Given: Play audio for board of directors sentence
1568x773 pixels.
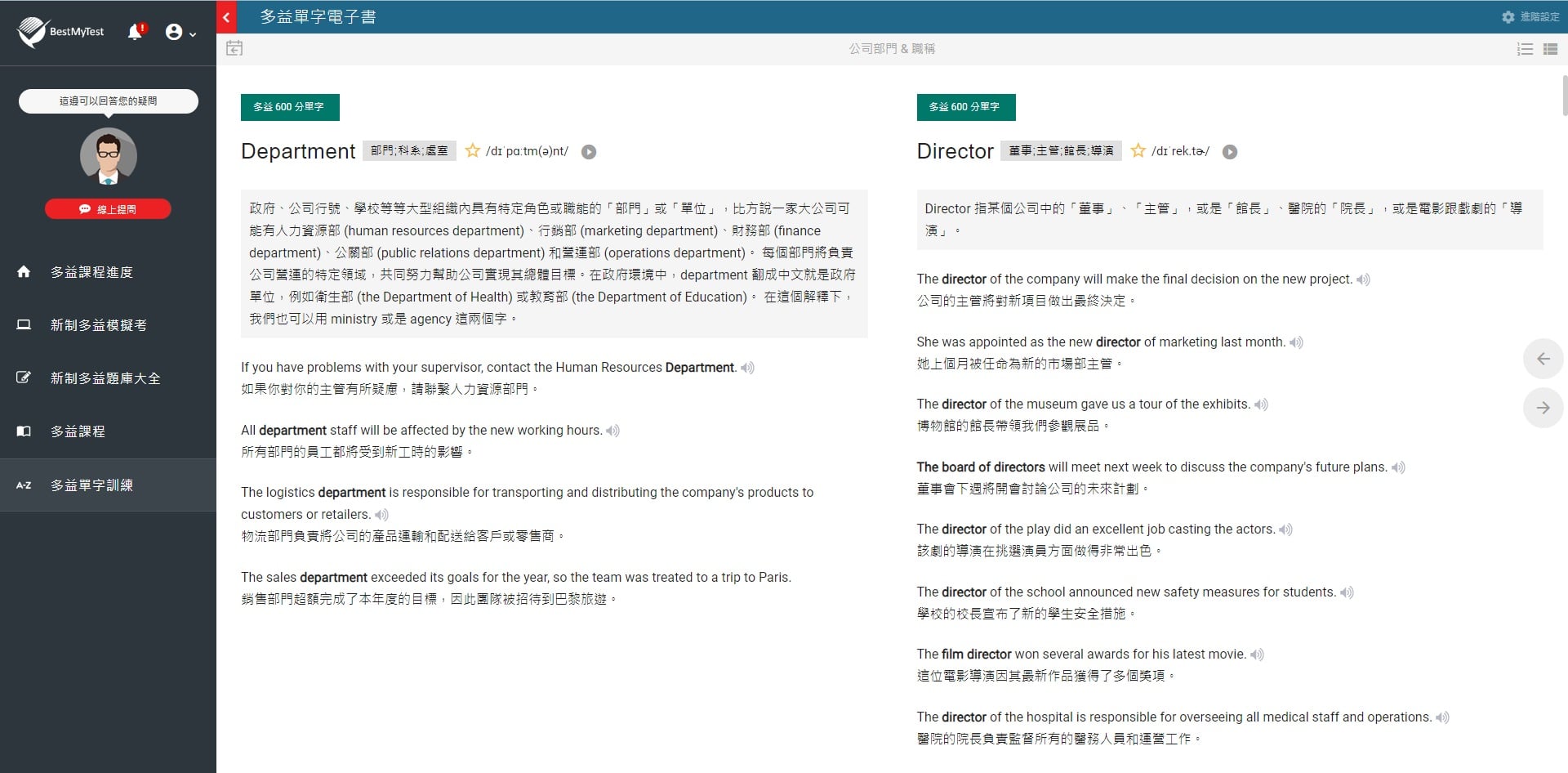Looking at the screenshot, I should click(x=1398, y=467).
